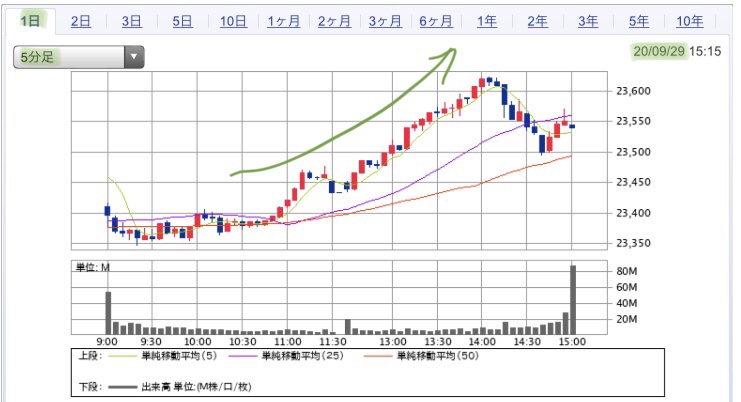Click the highest candlestick near 14:00

489,80
